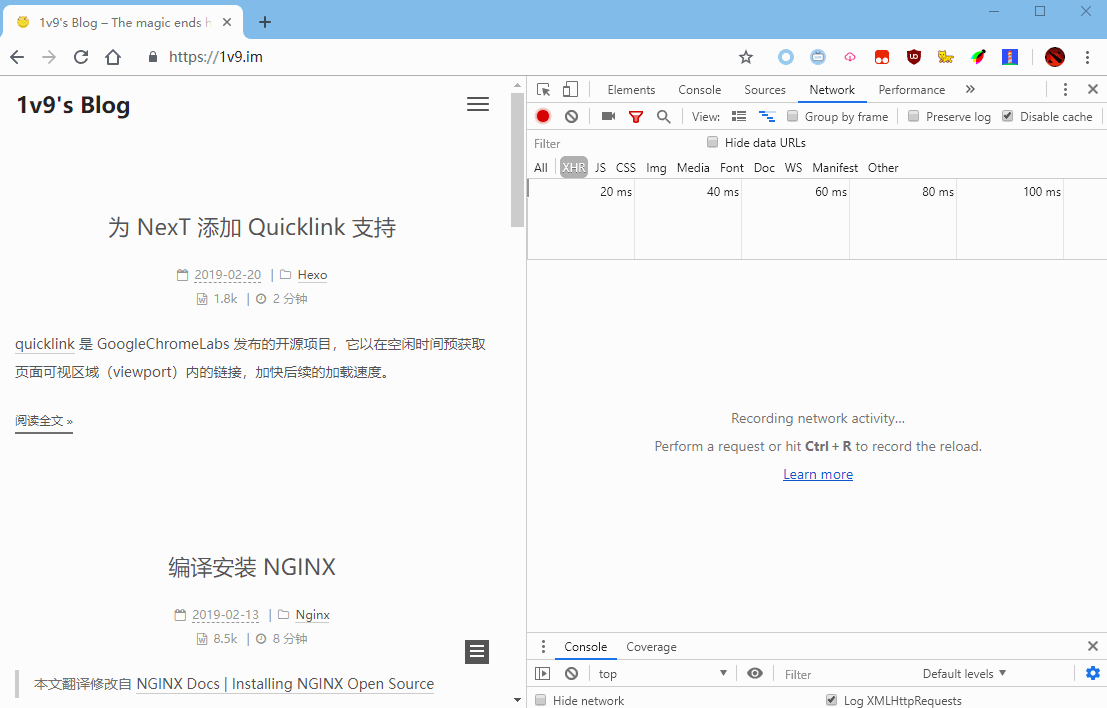Viewport: 1107px width, 708px height.
Task: Toggle the network filter funnel
Action: pos(636,116)
